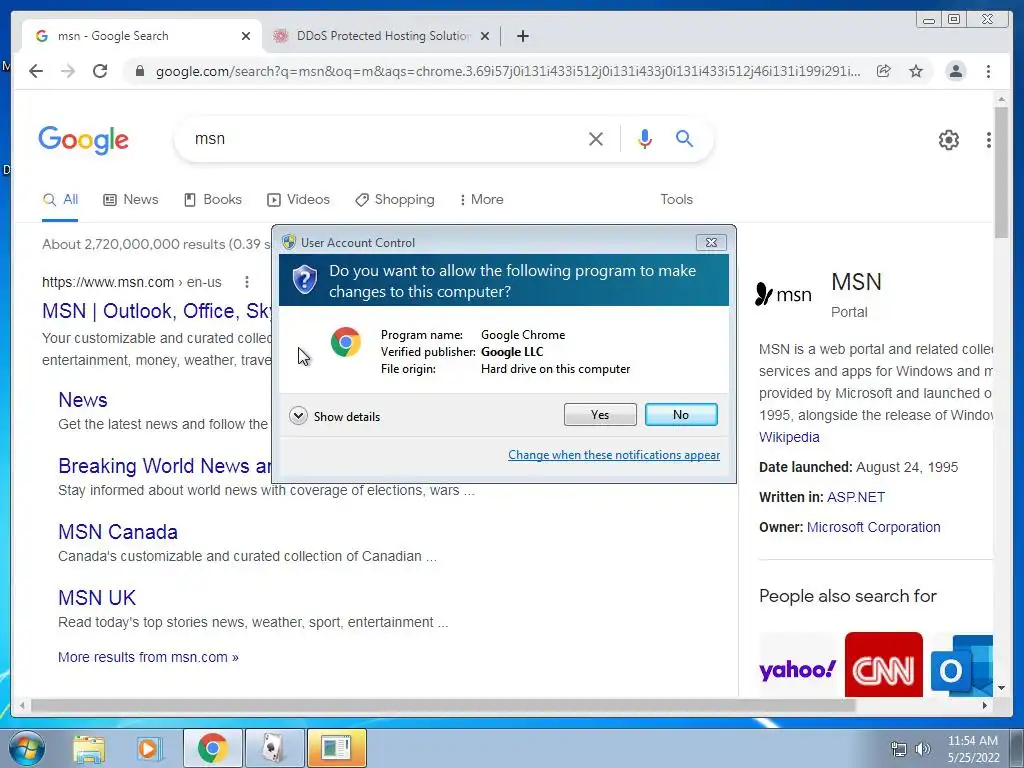Select the All results tab
Image resolution: width=1024 pixels, height=768 pixels.
[x=60, y=200]
